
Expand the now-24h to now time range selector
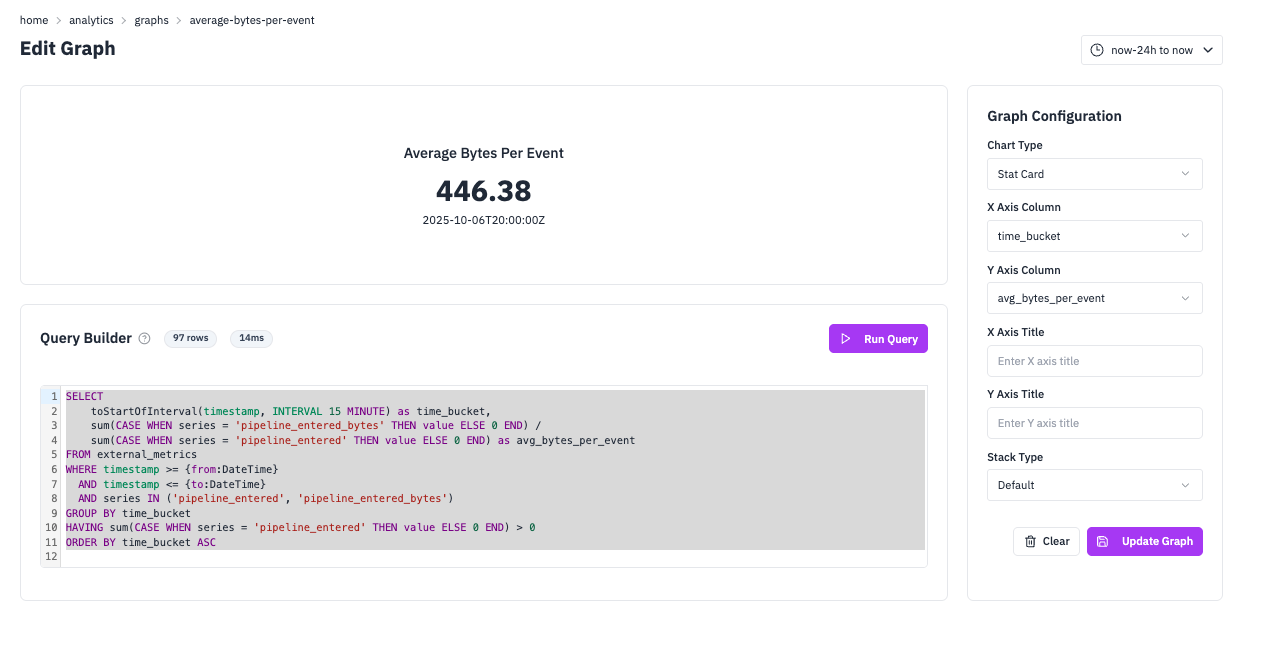tap(1151, 49)
